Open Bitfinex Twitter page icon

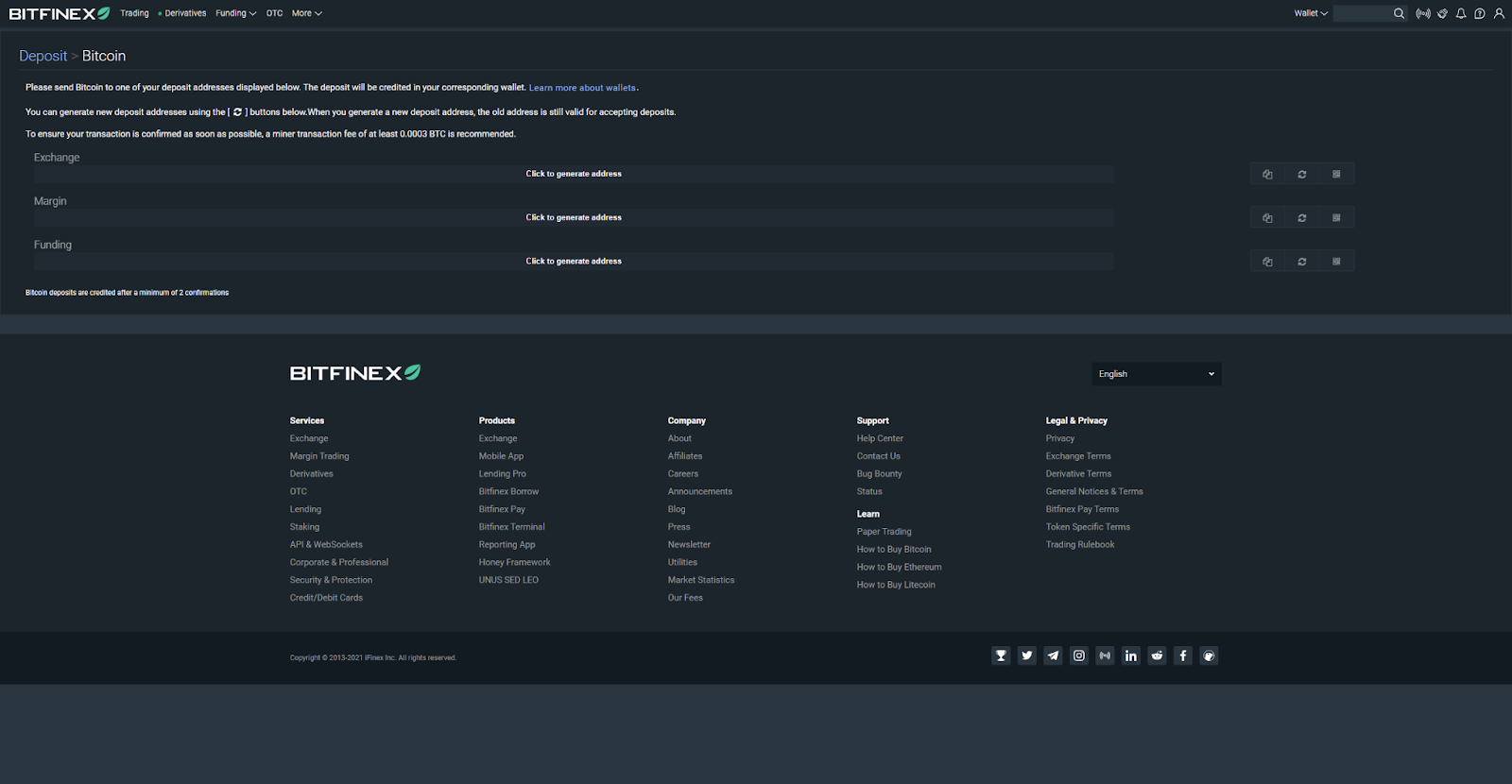coord(1027,656)
